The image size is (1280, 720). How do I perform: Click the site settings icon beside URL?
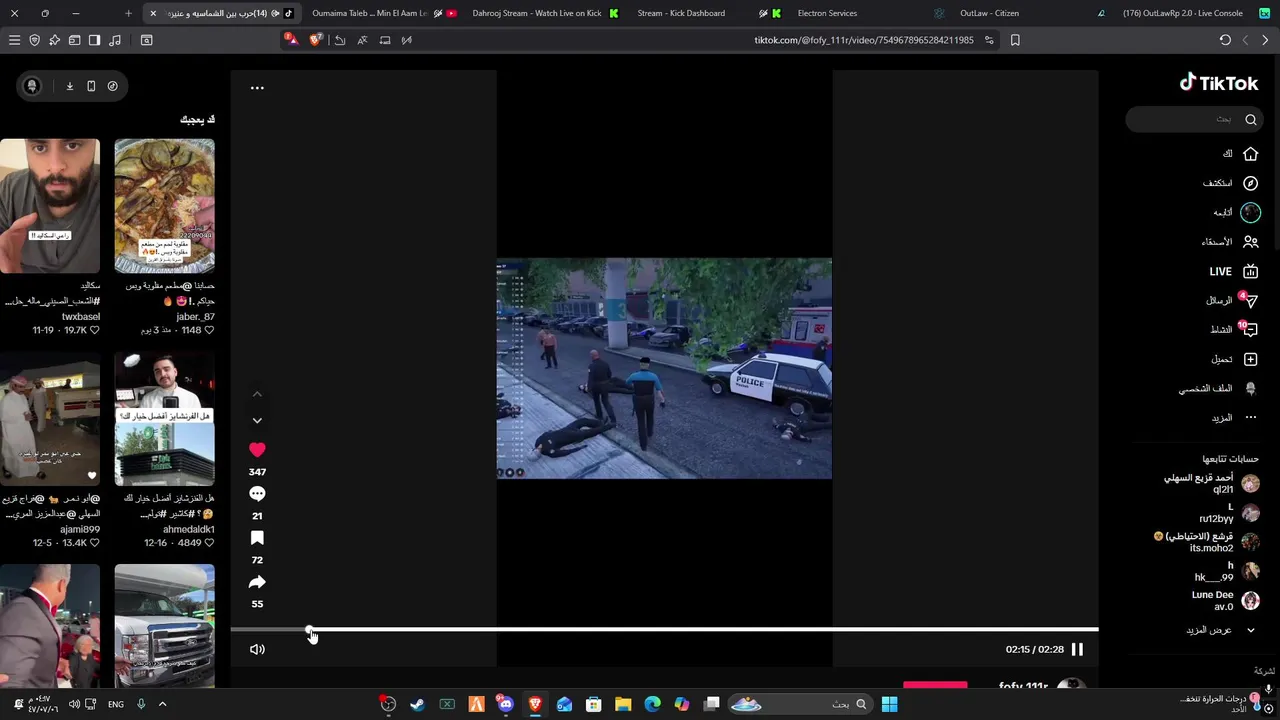(x=989, y=40)
